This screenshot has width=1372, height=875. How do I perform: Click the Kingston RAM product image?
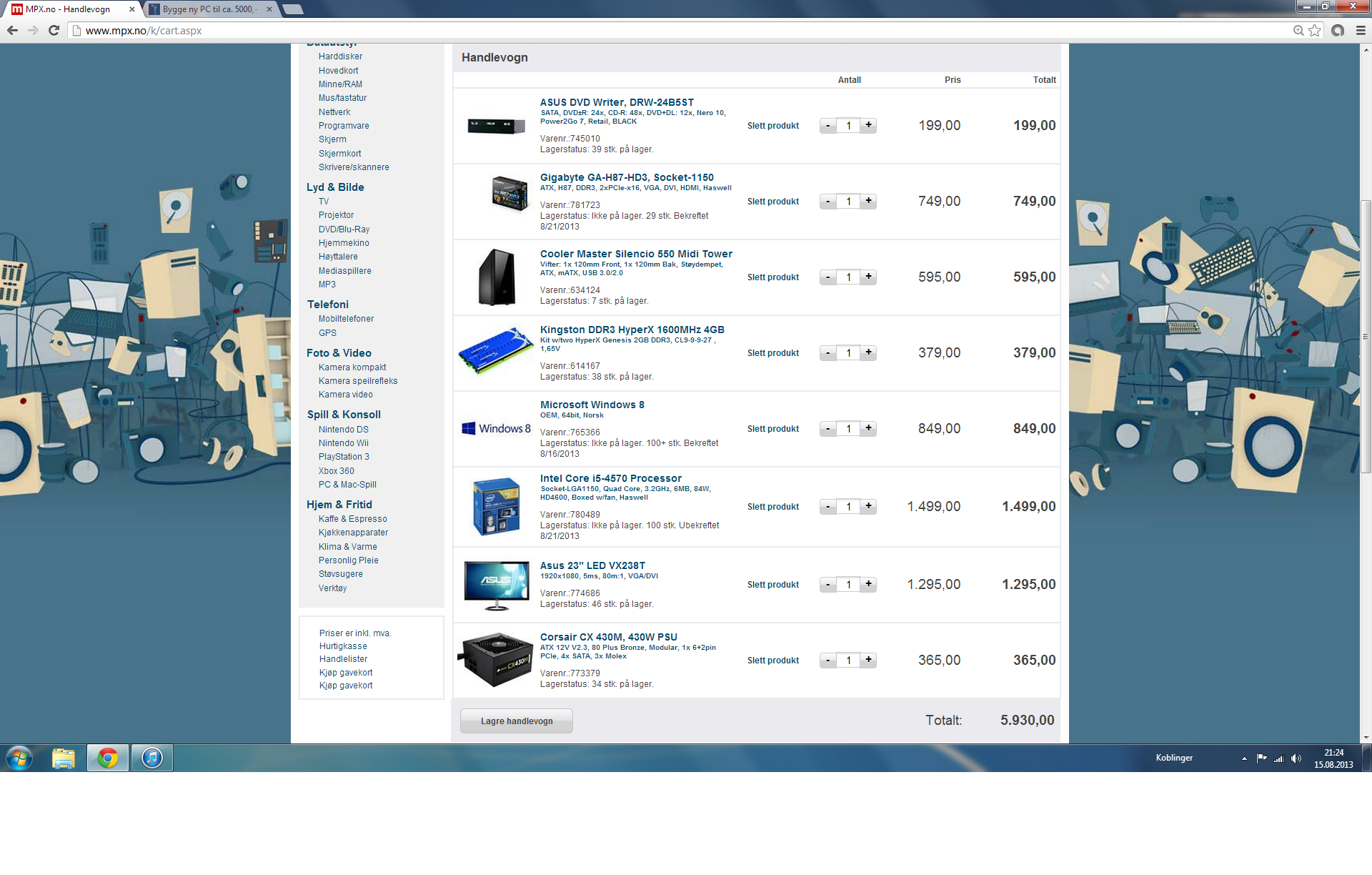pyautogui.click(x=496, y=350)
